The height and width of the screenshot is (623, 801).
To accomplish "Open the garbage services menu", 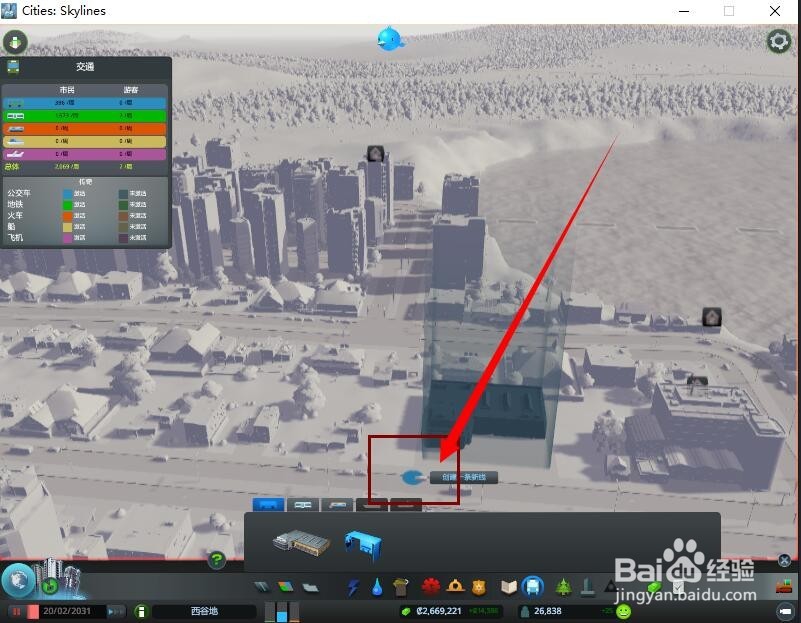I will [x=401, y=587].
